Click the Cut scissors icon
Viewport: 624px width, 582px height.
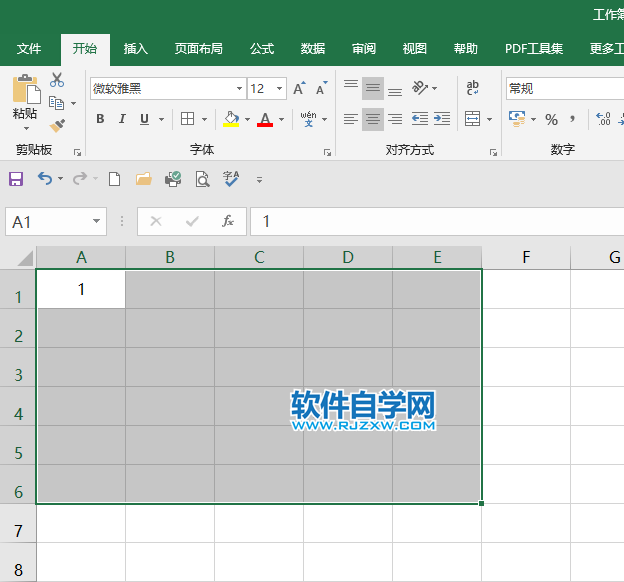pos(57,81)
